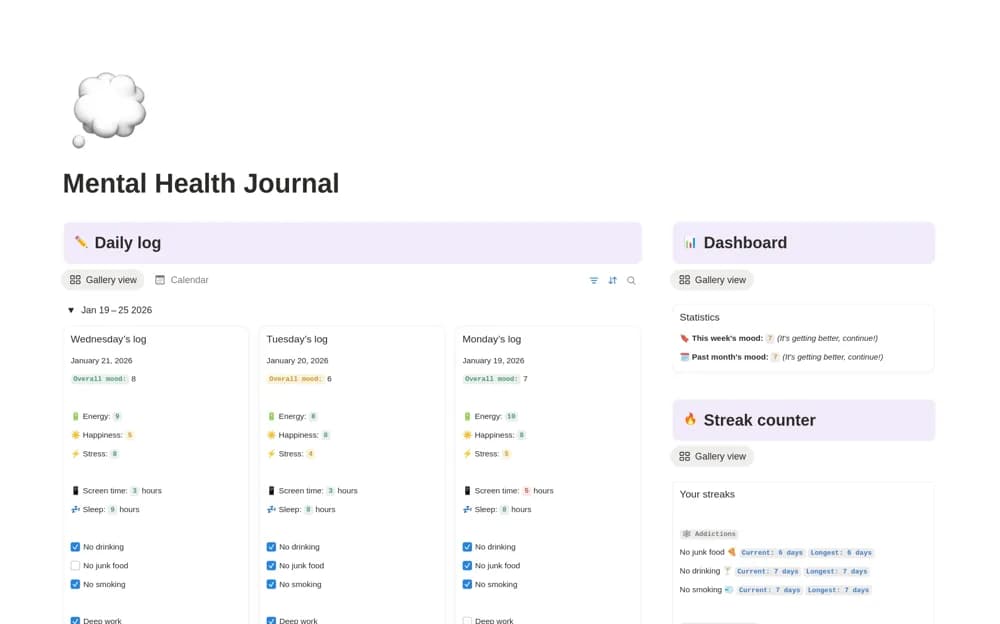Open the sort icon in Daily log toolbar
This screenshot has height=624, width=1000.
pyautogui.click(x=612, y=280)
